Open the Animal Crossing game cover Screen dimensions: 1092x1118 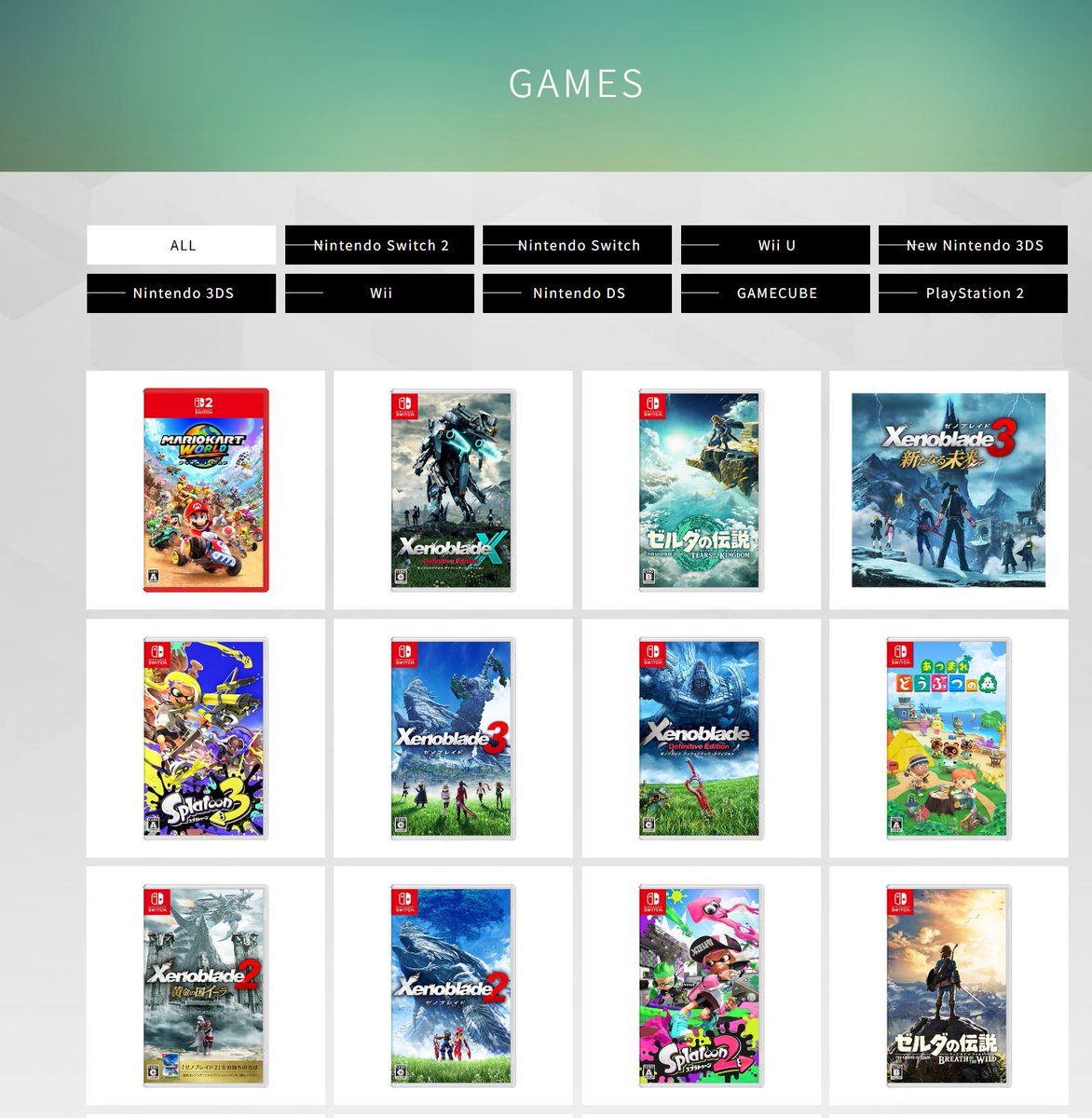[x=949, y=738]
